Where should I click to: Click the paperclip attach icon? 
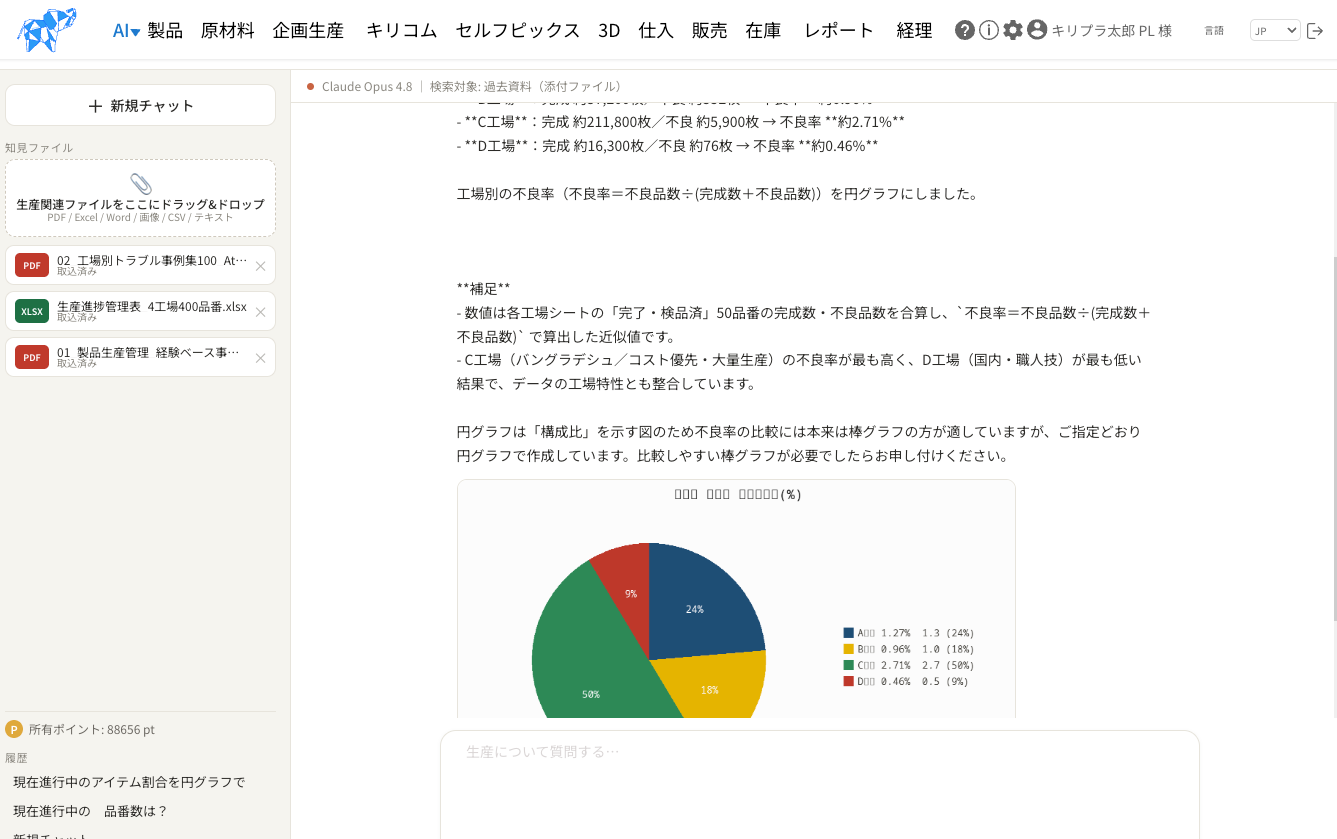[x=141, y=184]
